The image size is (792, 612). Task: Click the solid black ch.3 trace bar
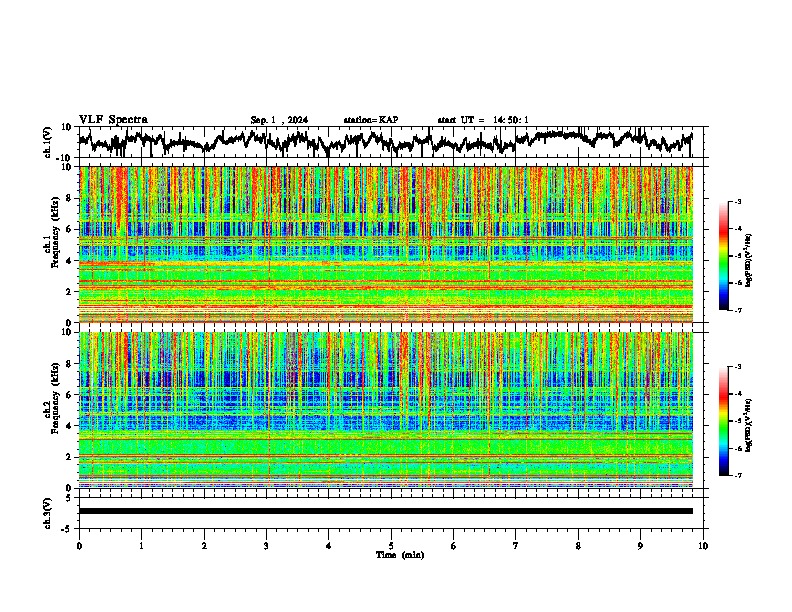[386, 511]
